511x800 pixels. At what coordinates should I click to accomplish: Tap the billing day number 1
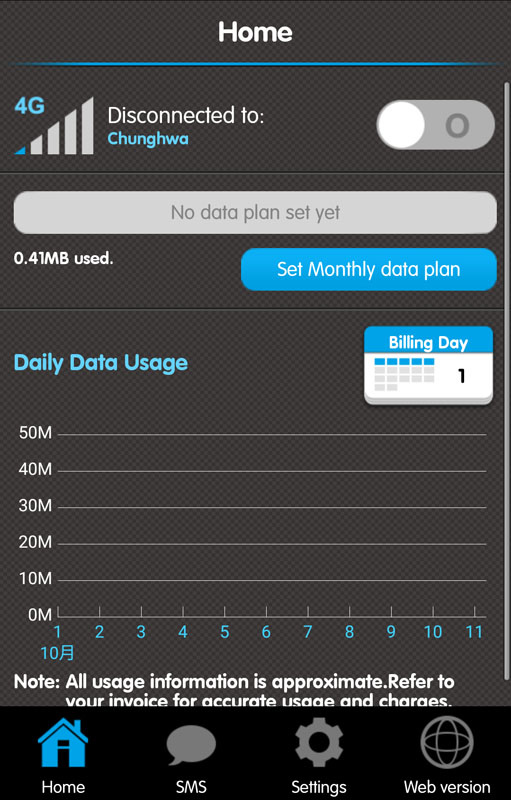pyautogui.click(x=462, y=376)
